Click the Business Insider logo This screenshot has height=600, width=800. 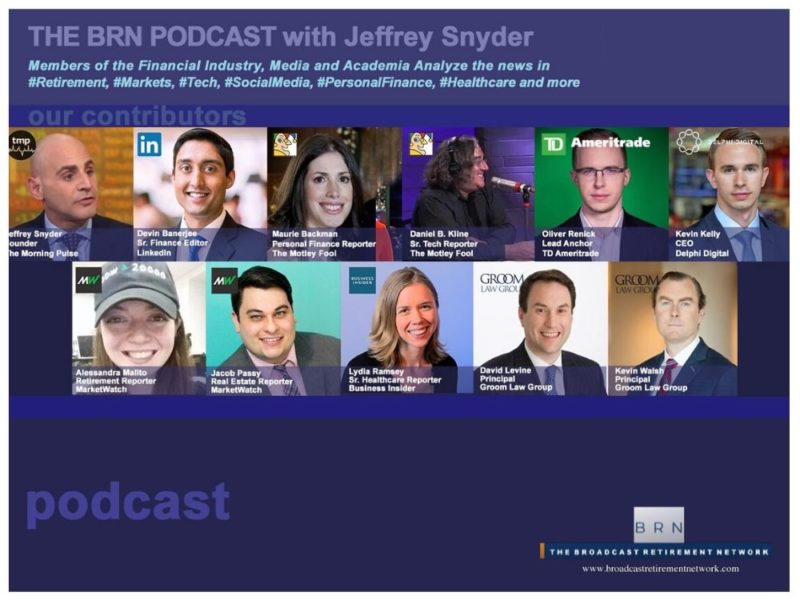(x=362, y=281)
